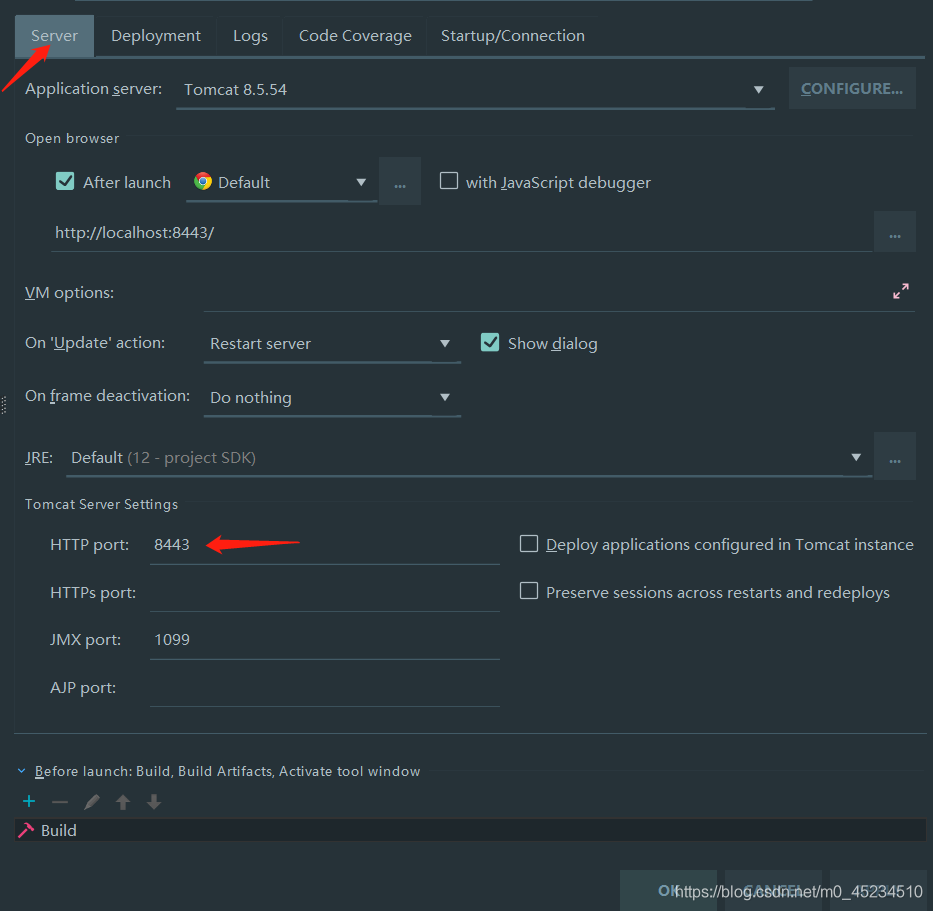Open the On 'Update' action dropdown
Viewport: 933px width, 911px height.
(331, 344)
